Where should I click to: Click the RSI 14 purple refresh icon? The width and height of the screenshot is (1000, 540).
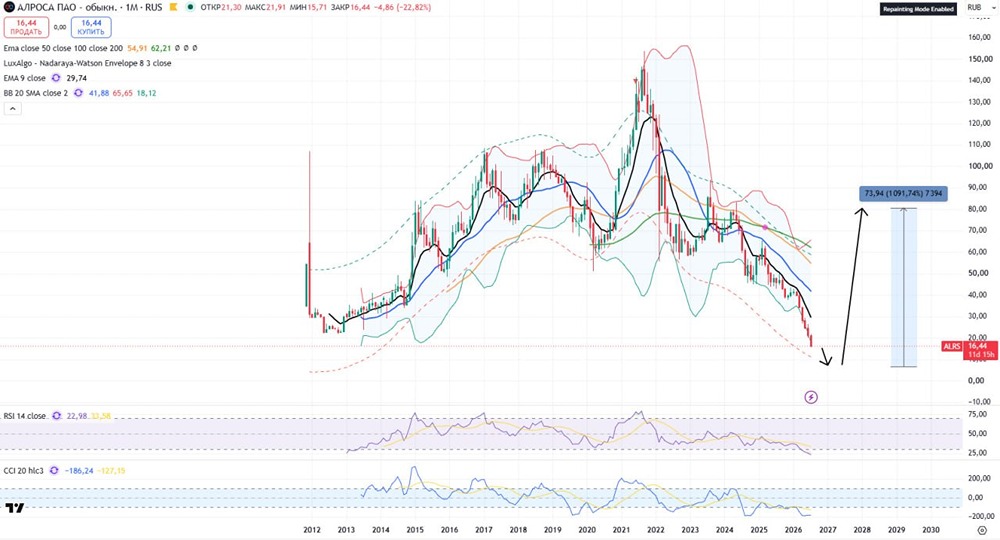tap(57, 416)
